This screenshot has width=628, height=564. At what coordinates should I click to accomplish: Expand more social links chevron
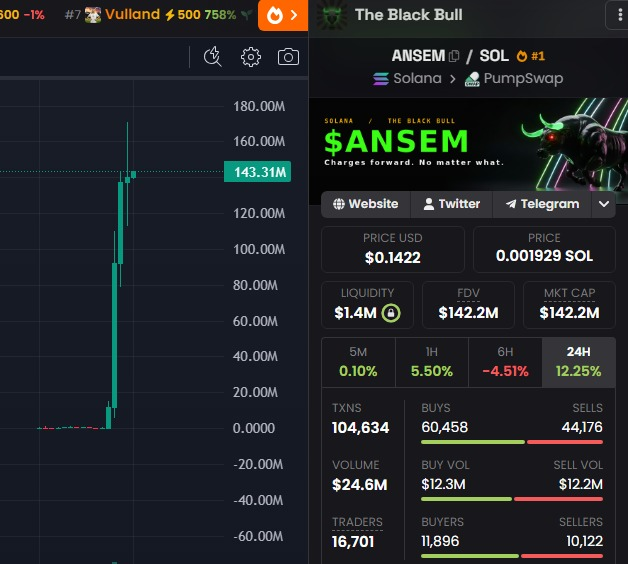tap(604, 204)
